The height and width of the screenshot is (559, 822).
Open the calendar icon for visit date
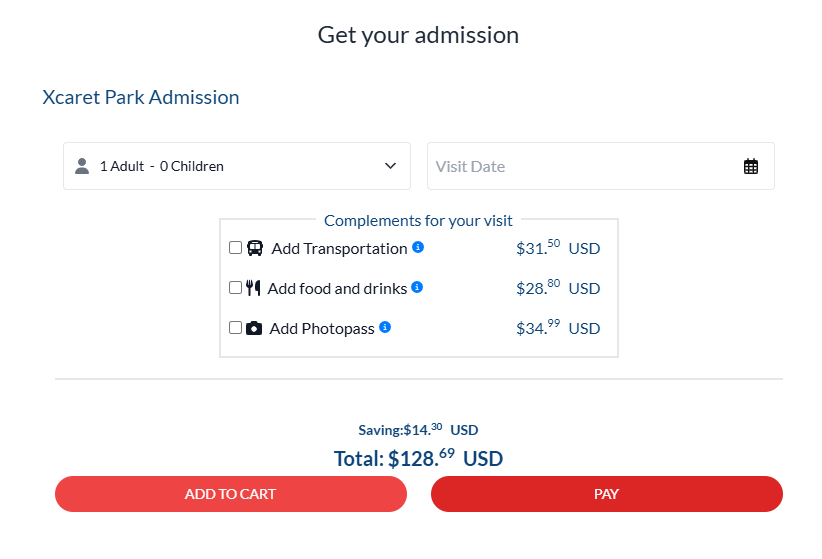click(751, 166)
